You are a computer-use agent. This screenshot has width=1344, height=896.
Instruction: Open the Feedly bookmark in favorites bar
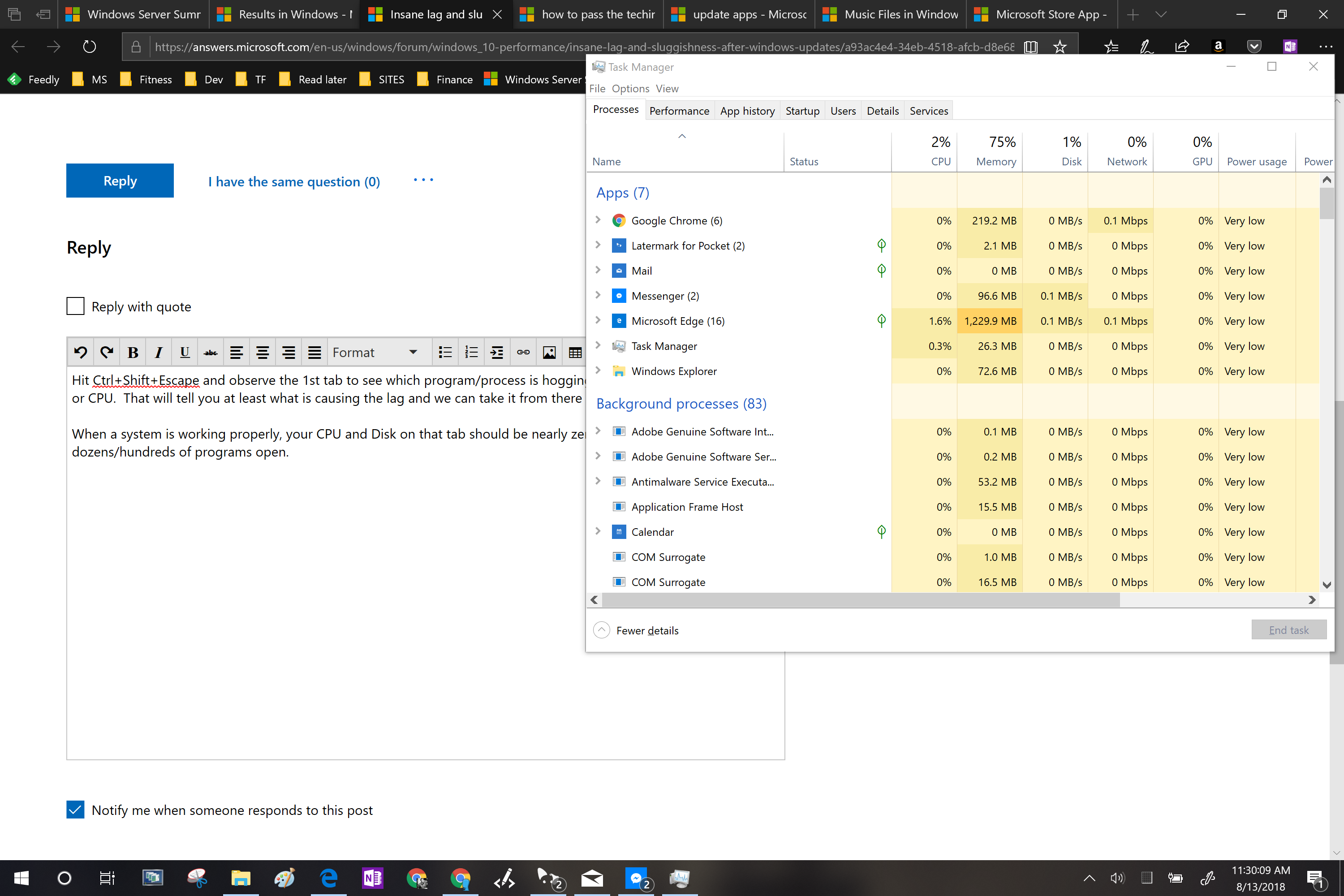pyautogui.click(x=33, y=79)
